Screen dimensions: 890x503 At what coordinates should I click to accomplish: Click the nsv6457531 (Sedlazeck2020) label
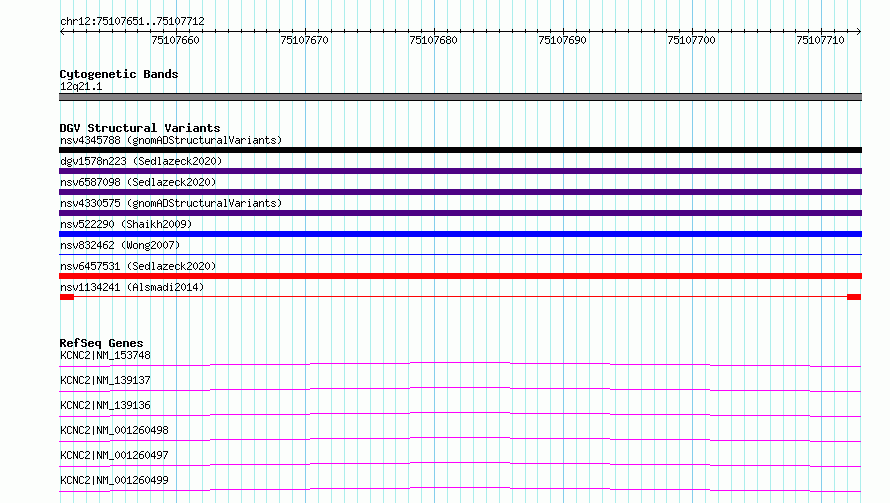(138, 266)
